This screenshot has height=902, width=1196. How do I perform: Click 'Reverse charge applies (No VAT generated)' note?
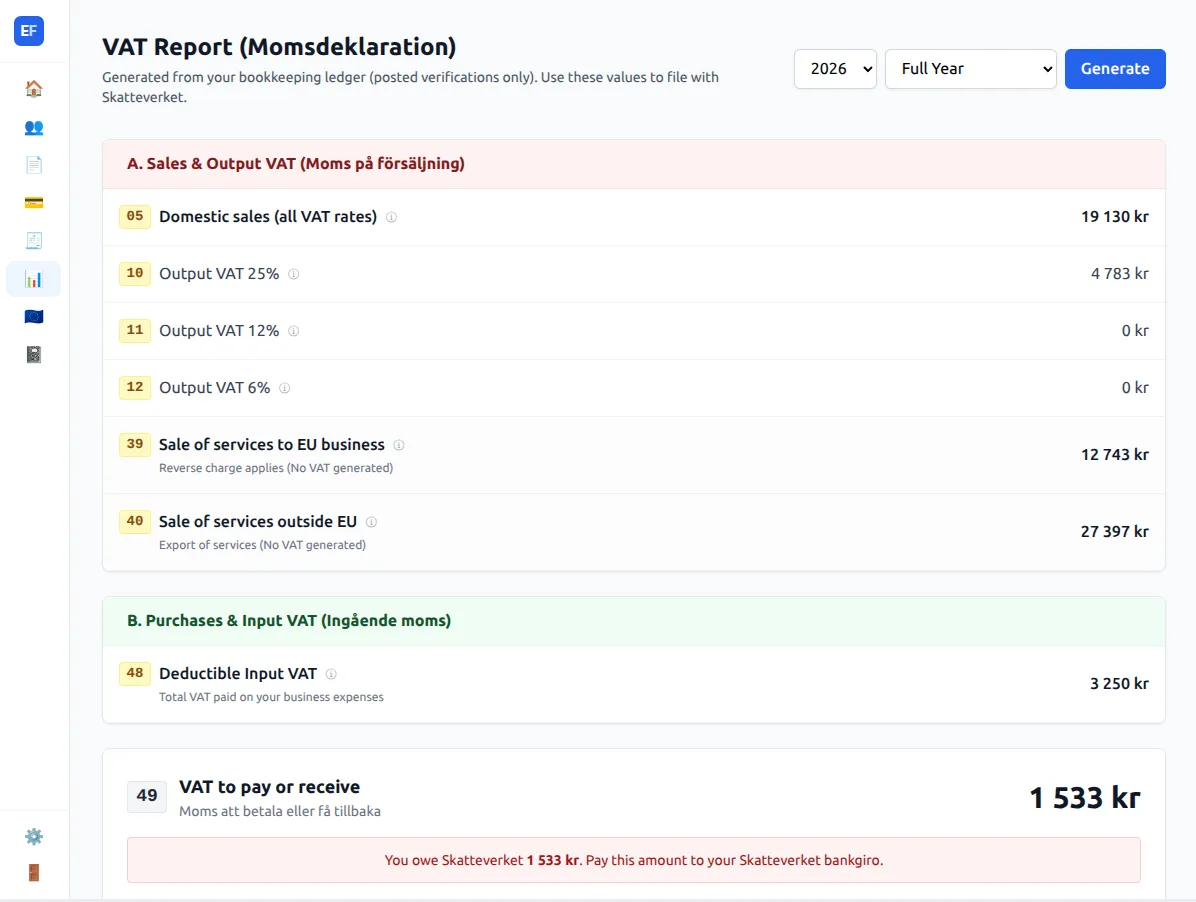[276, 468]
